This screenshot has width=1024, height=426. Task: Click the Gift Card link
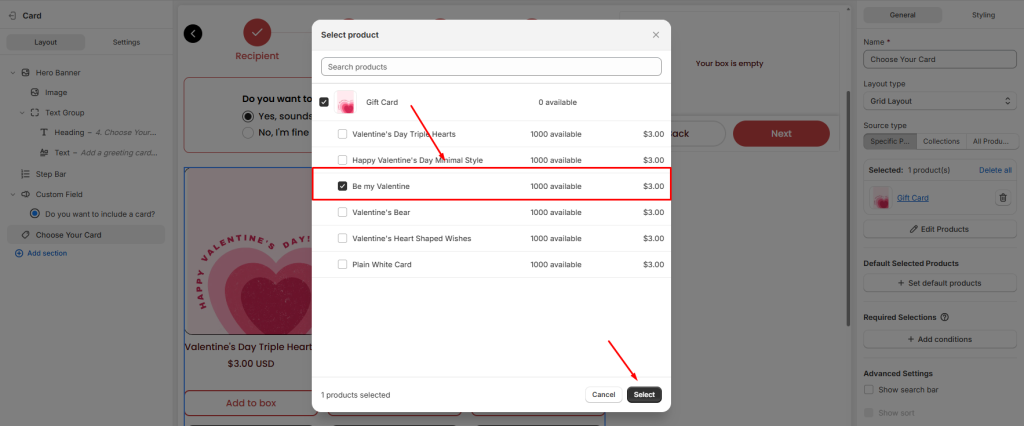tap(912, 198)
